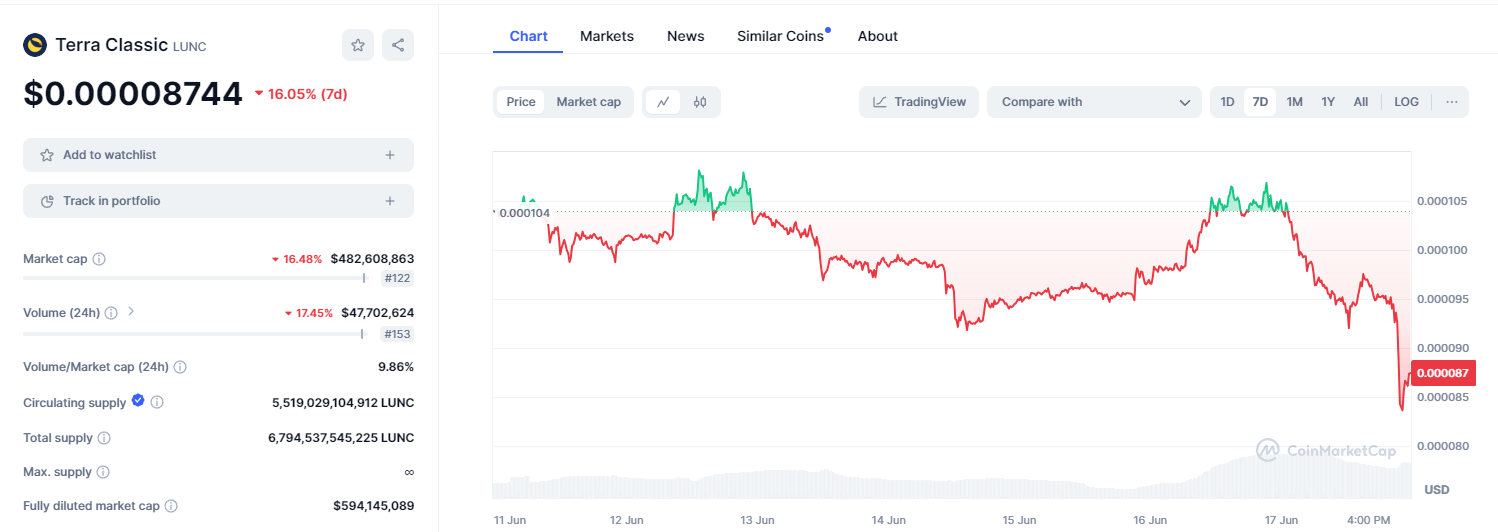Click the Total supply info icon

coord(104,438)
